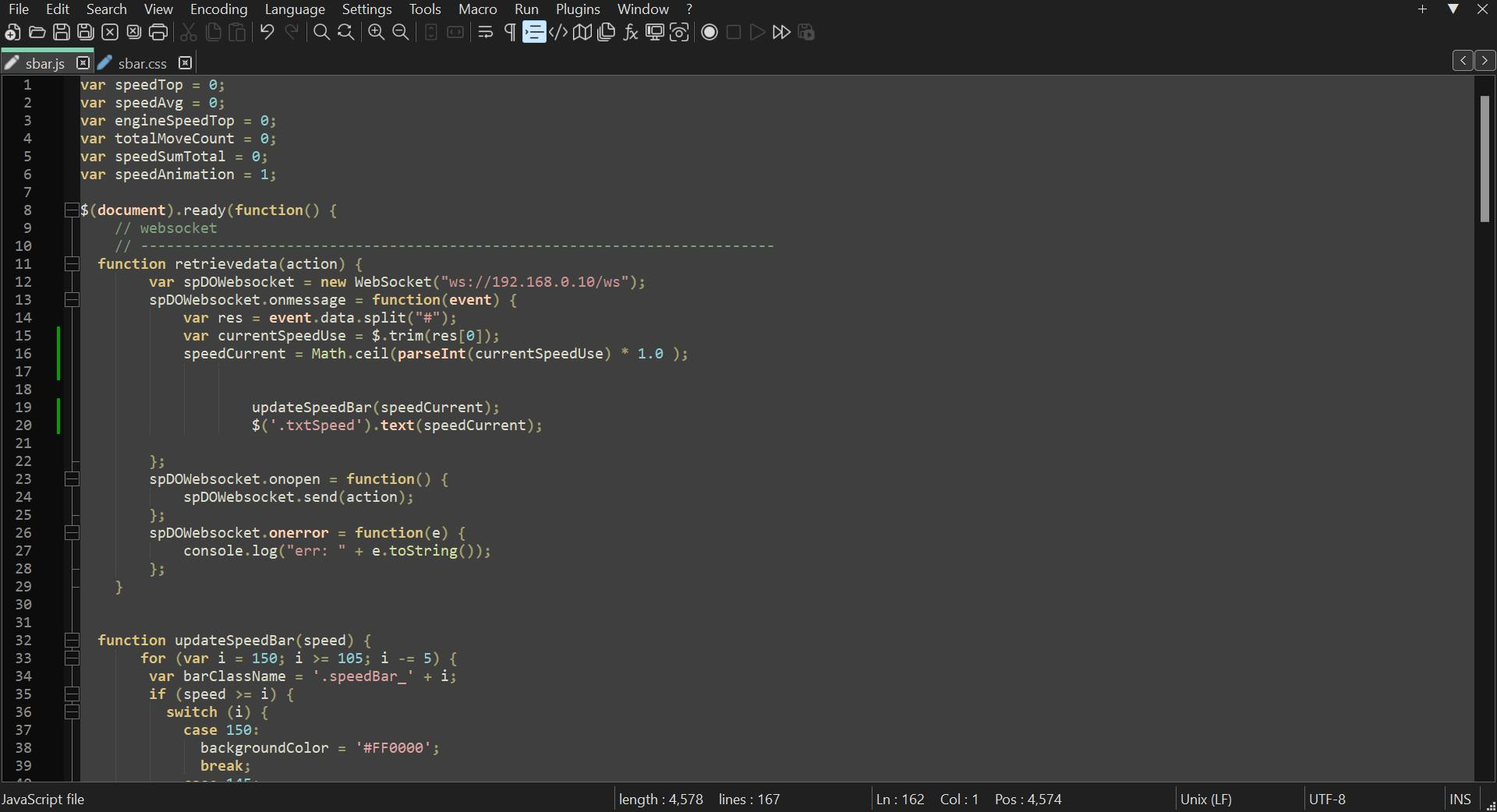Open a file with folder icon
This screenshot has width=1497, height=812.
tap(37, 32)
